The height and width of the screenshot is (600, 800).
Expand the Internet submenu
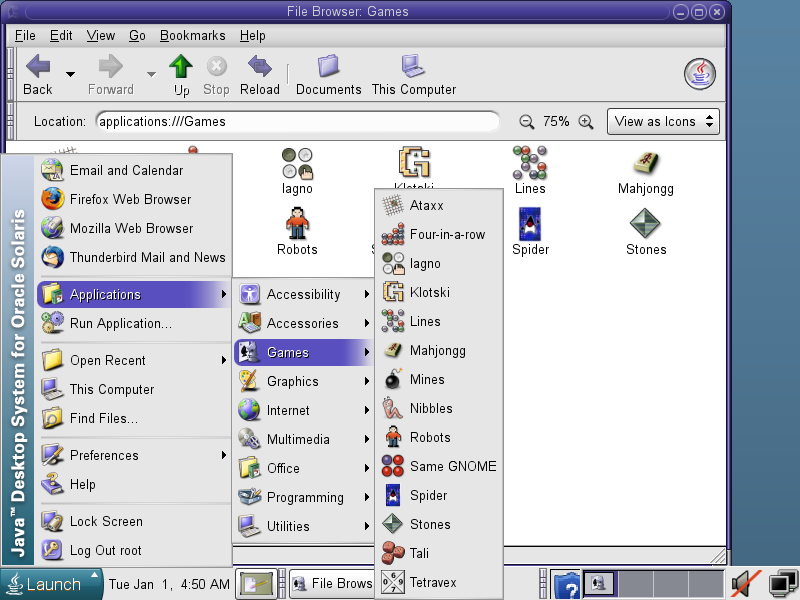pos(304,410)
